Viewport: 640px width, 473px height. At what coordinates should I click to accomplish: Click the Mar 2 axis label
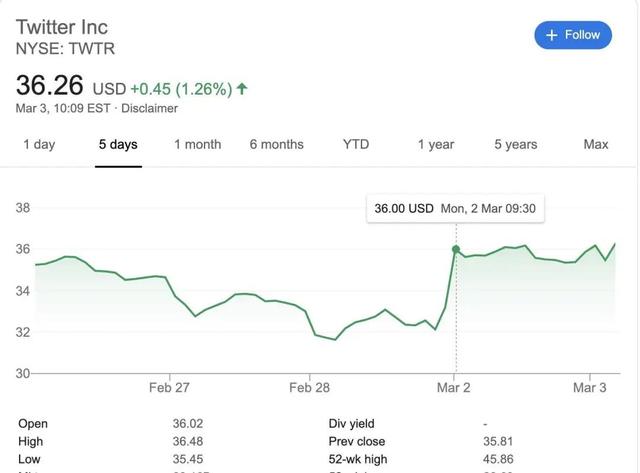(x=453, y=387)
